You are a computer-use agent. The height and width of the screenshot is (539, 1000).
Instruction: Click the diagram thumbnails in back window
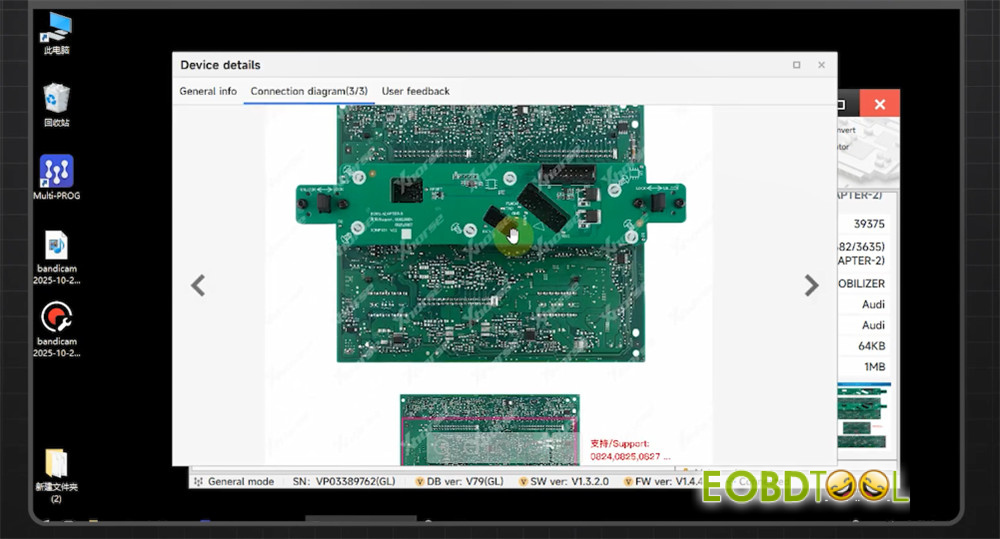click(863, 416)
